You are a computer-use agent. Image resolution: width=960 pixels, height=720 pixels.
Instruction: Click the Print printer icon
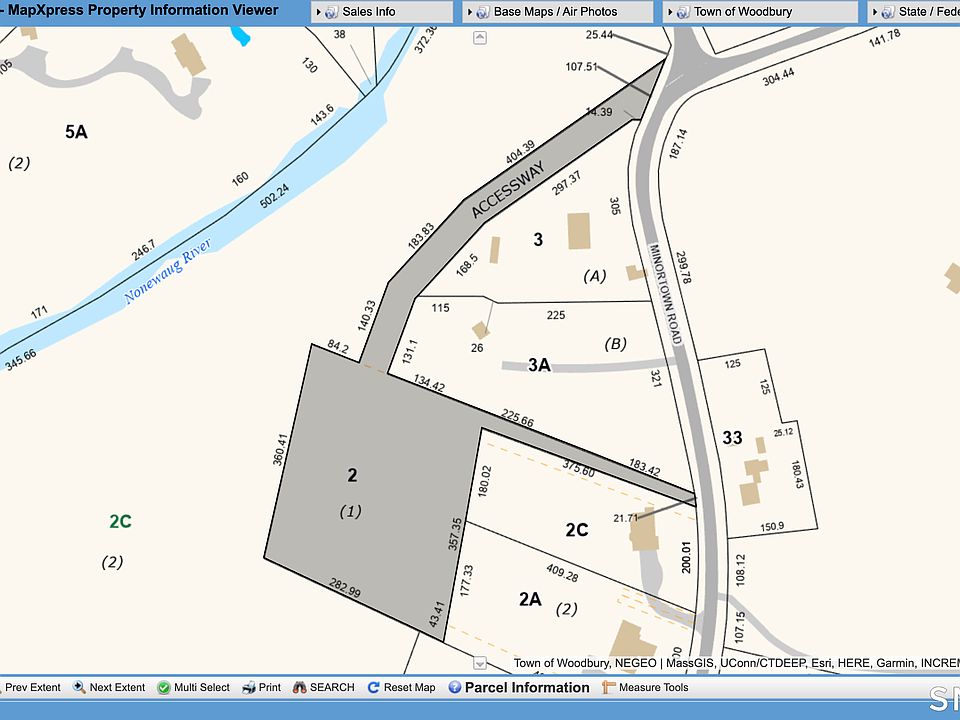pos(249,688)
